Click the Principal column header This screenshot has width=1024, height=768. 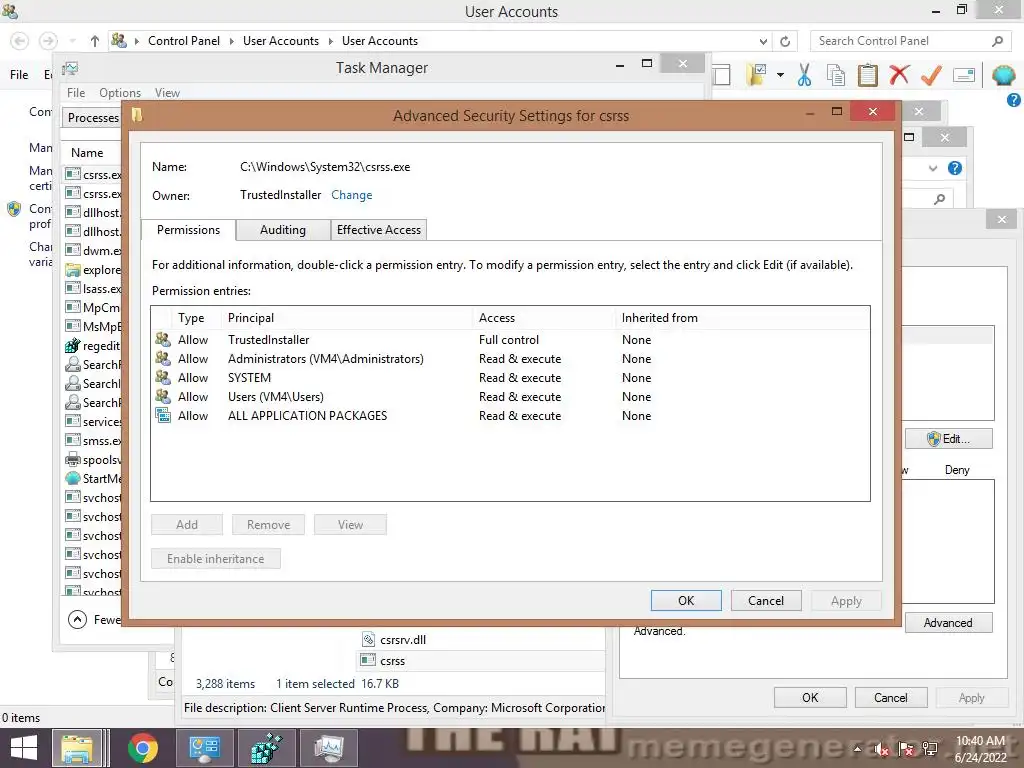tap(348, 318)
